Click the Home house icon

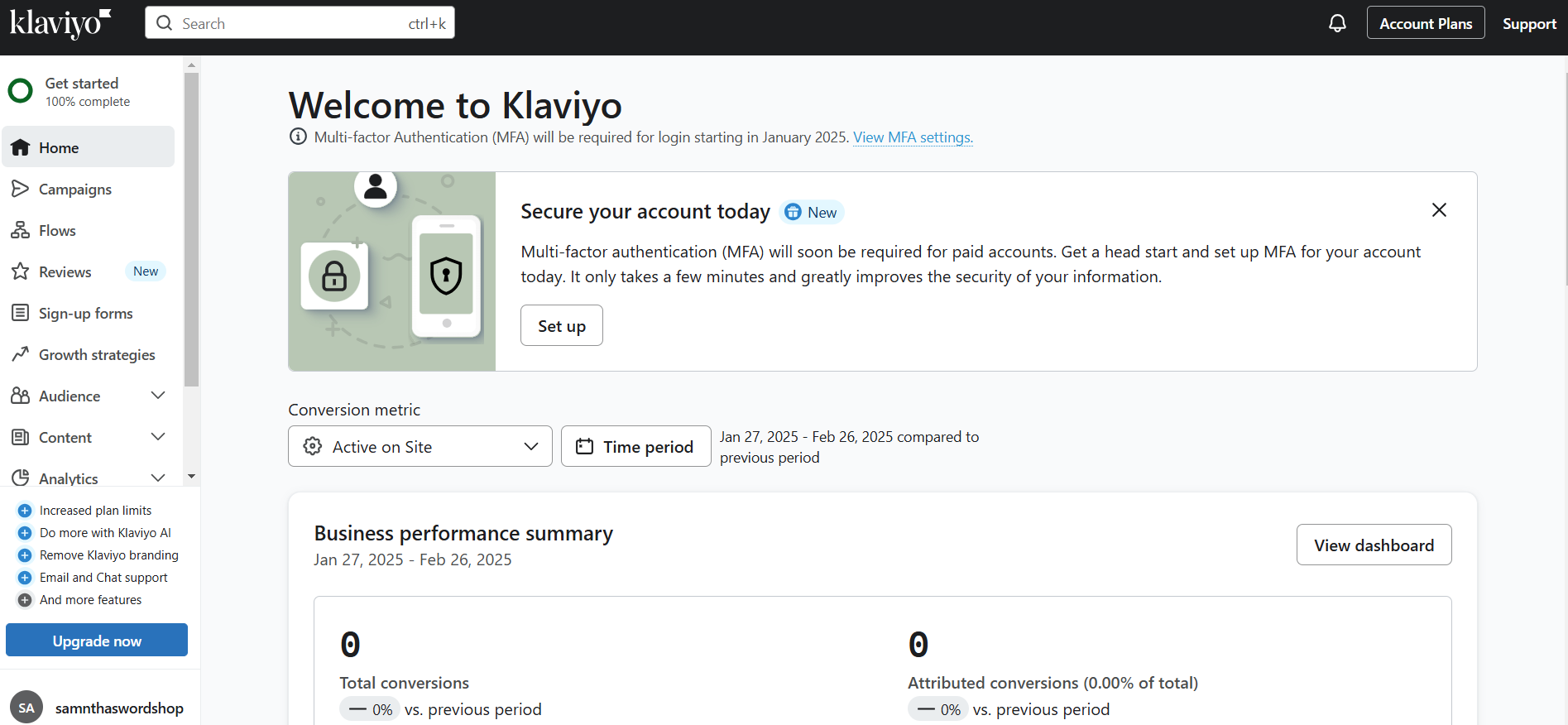[21, 147]
